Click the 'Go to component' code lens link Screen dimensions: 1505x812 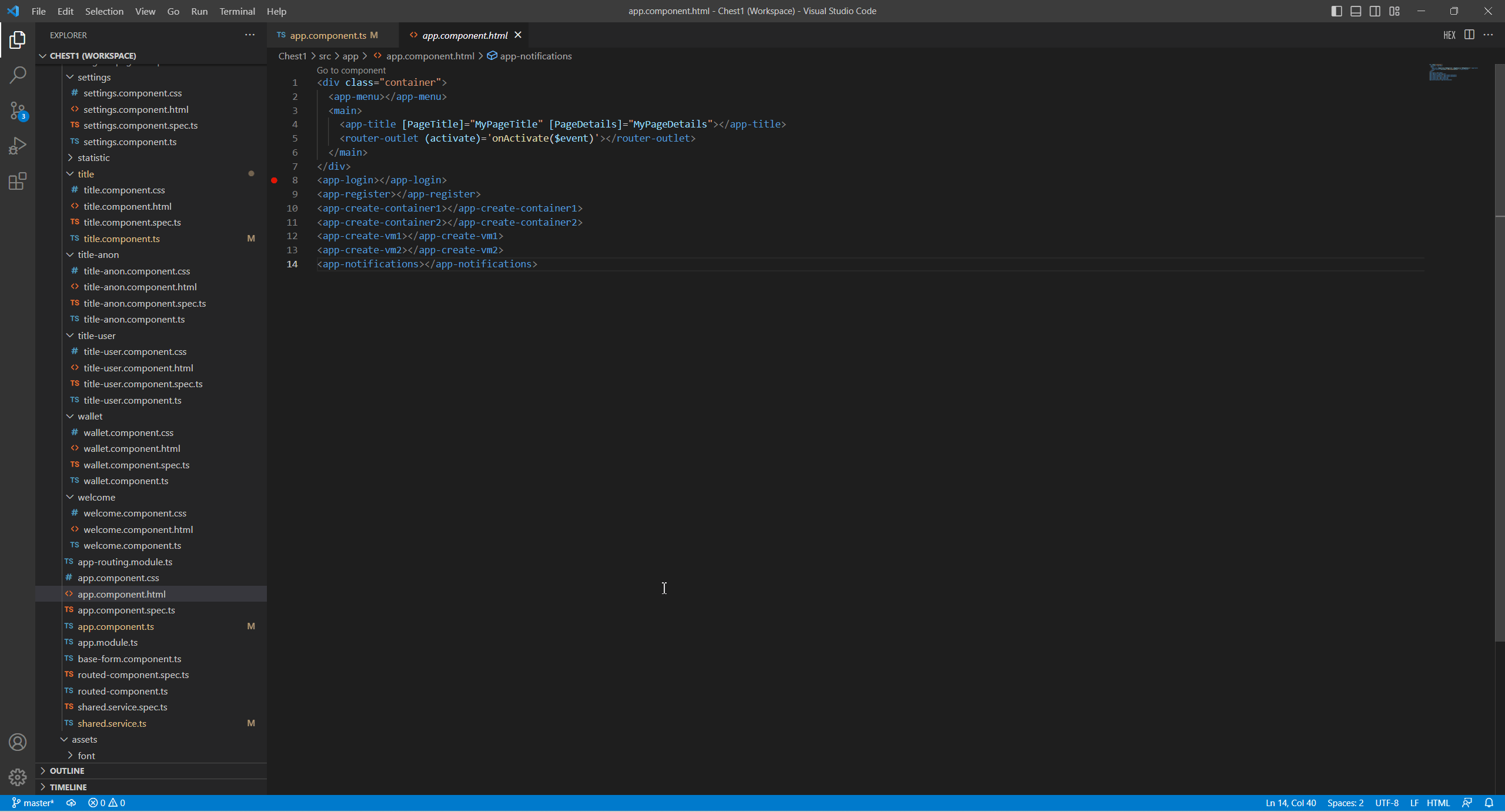[350, 70]
